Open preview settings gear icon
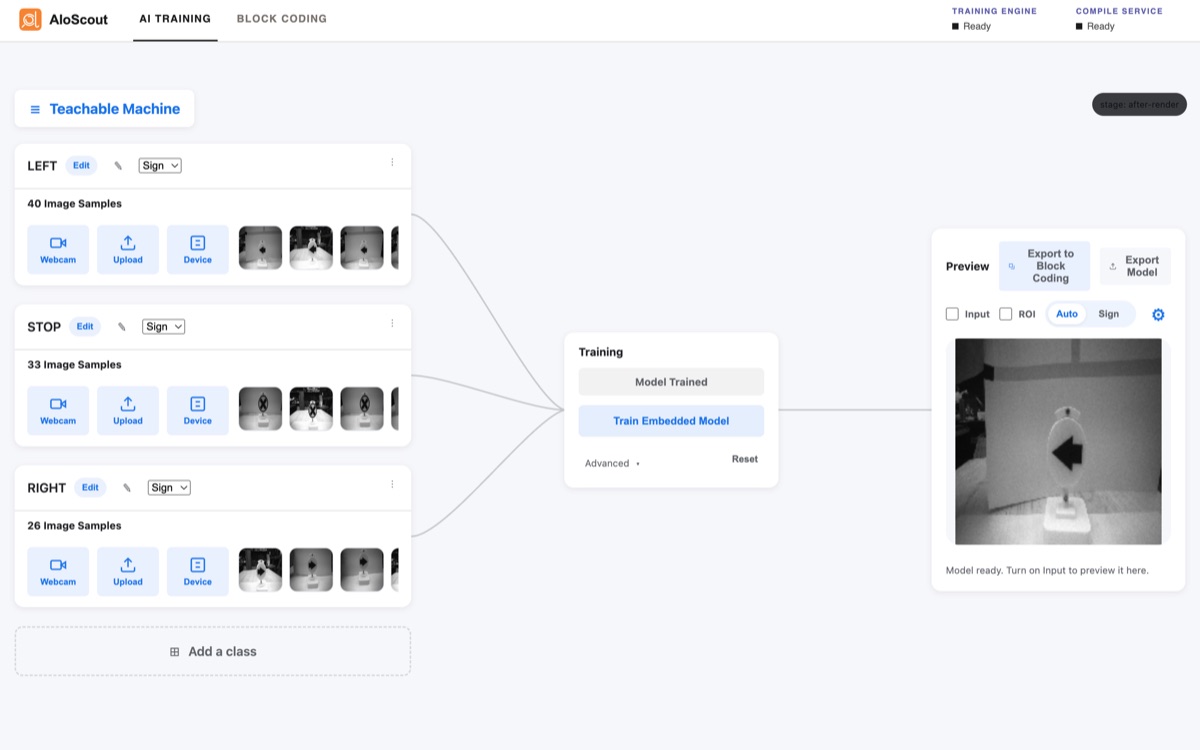Viewport: 1200px width, 750px height. click(x=1158, y=314)
